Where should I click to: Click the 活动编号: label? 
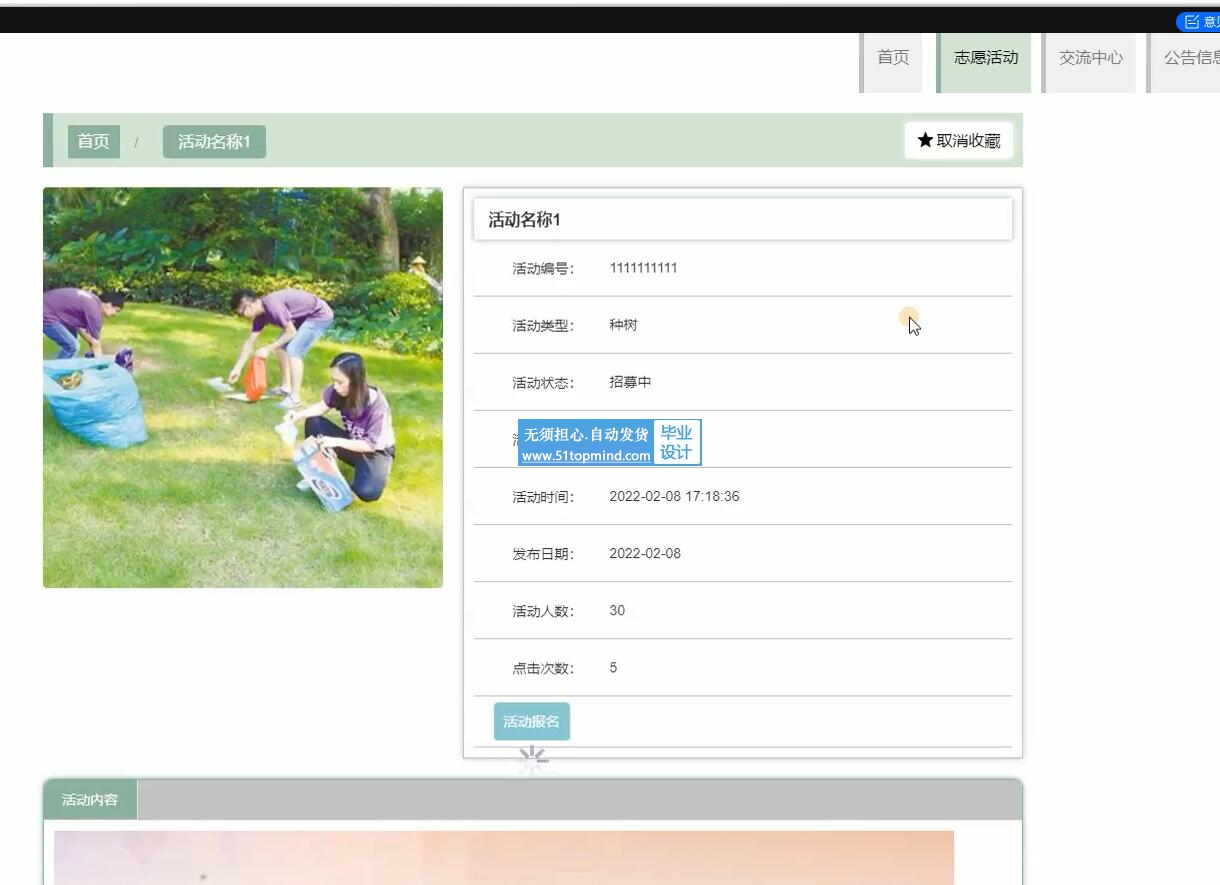point(544,268)
